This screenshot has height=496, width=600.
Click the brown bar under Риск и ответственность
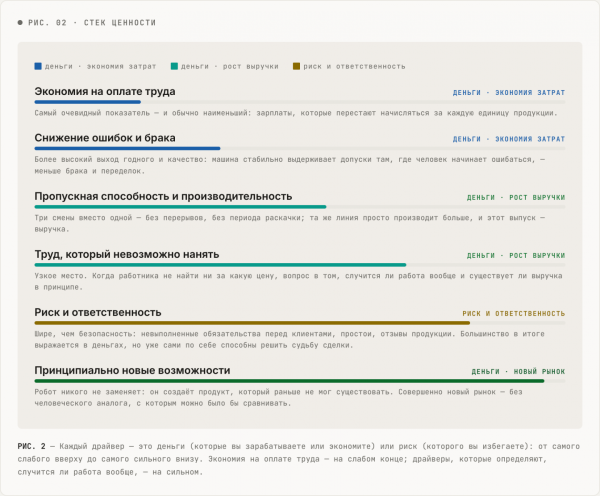[x=252, y=323]
